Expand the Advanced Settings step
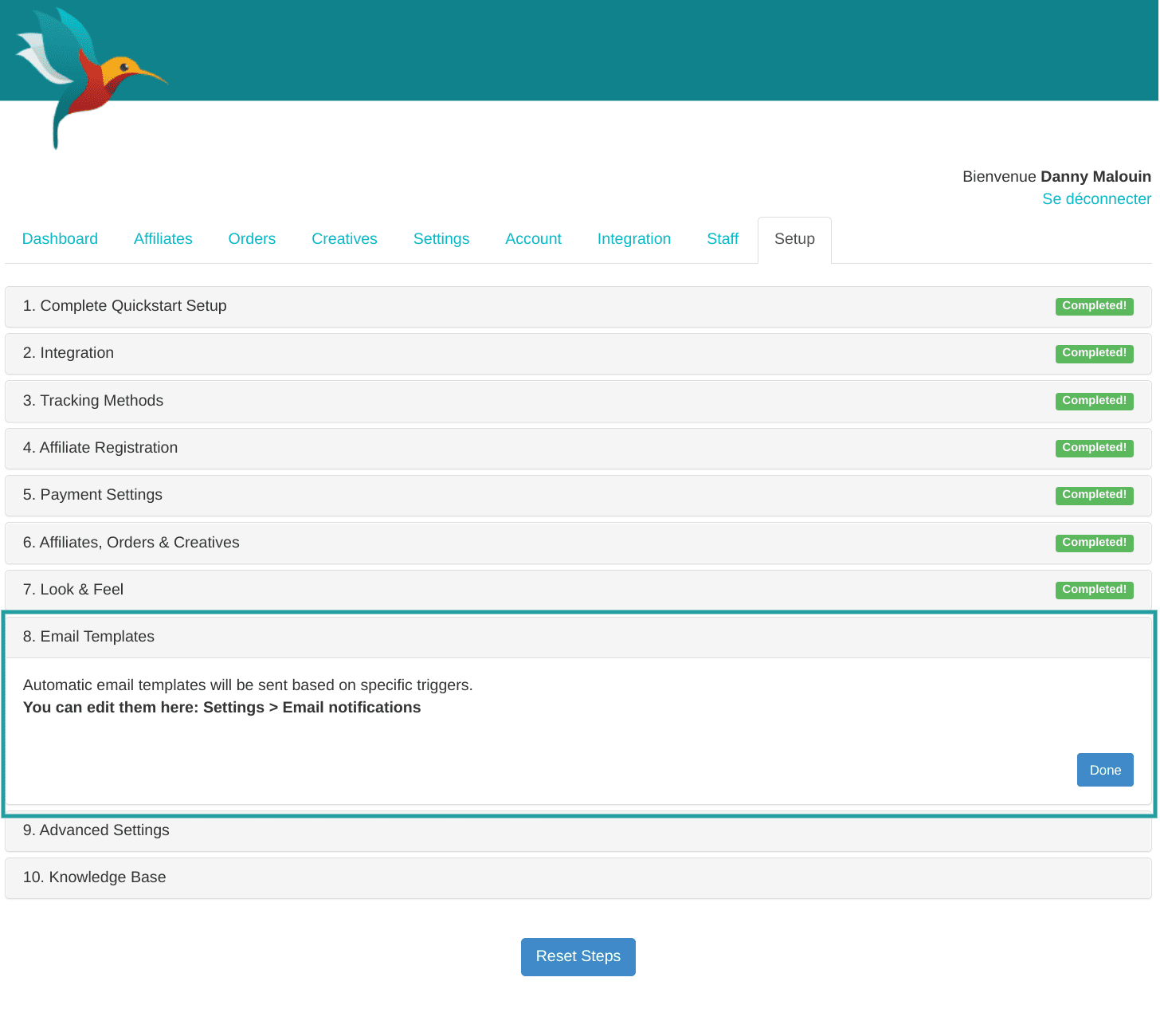The width and height of the screenshot is (1160, 1036). click(x=96, y=830)
